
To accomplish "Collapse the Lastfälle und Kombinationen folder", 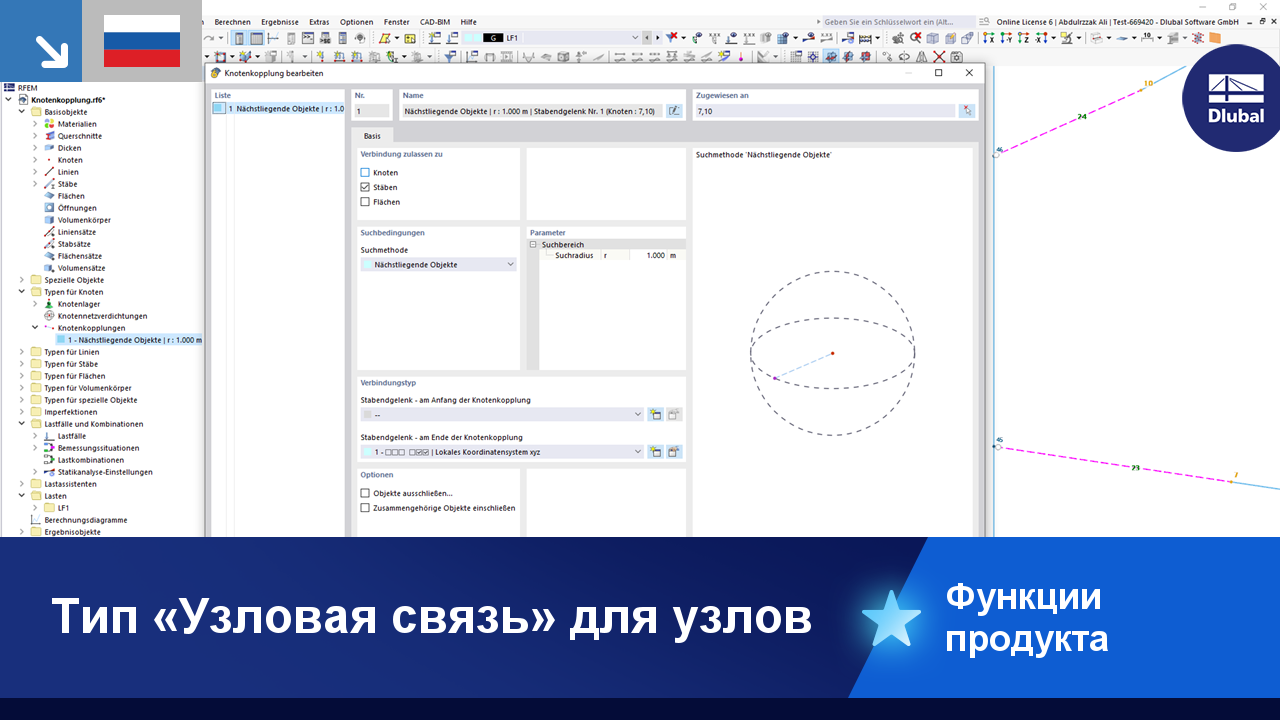I will click(x=21, y=424).
